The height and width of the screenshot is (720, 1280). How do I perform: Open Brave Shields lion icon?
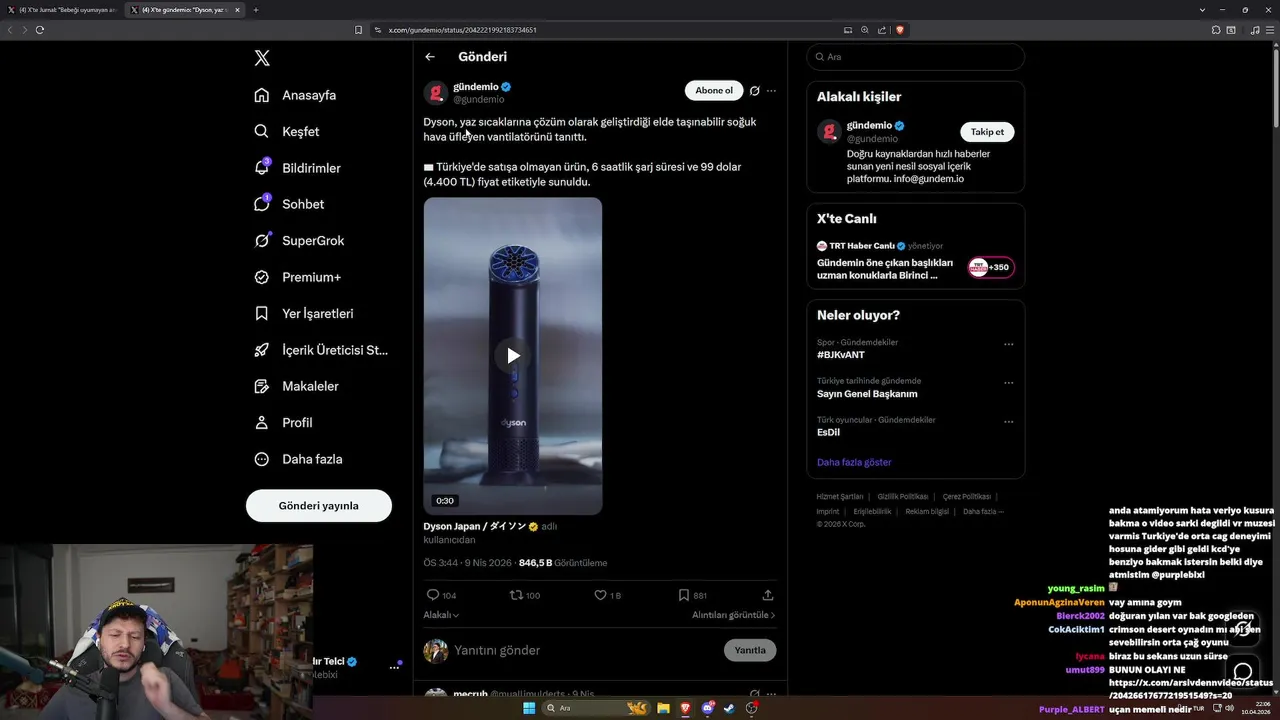click(x=900, y=30)
